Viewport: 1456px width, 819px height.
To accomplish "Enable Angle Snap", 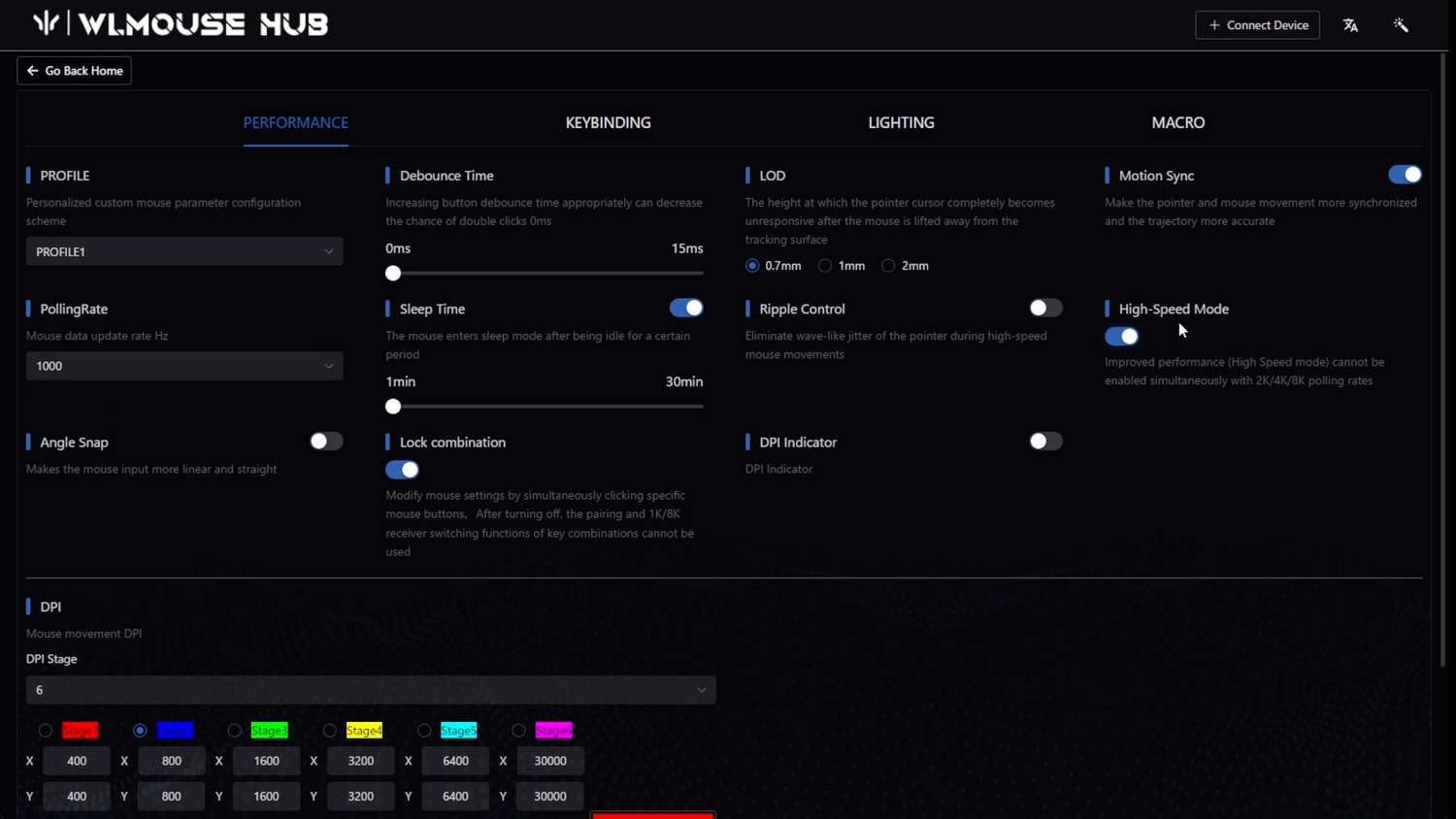I will 325,441.
